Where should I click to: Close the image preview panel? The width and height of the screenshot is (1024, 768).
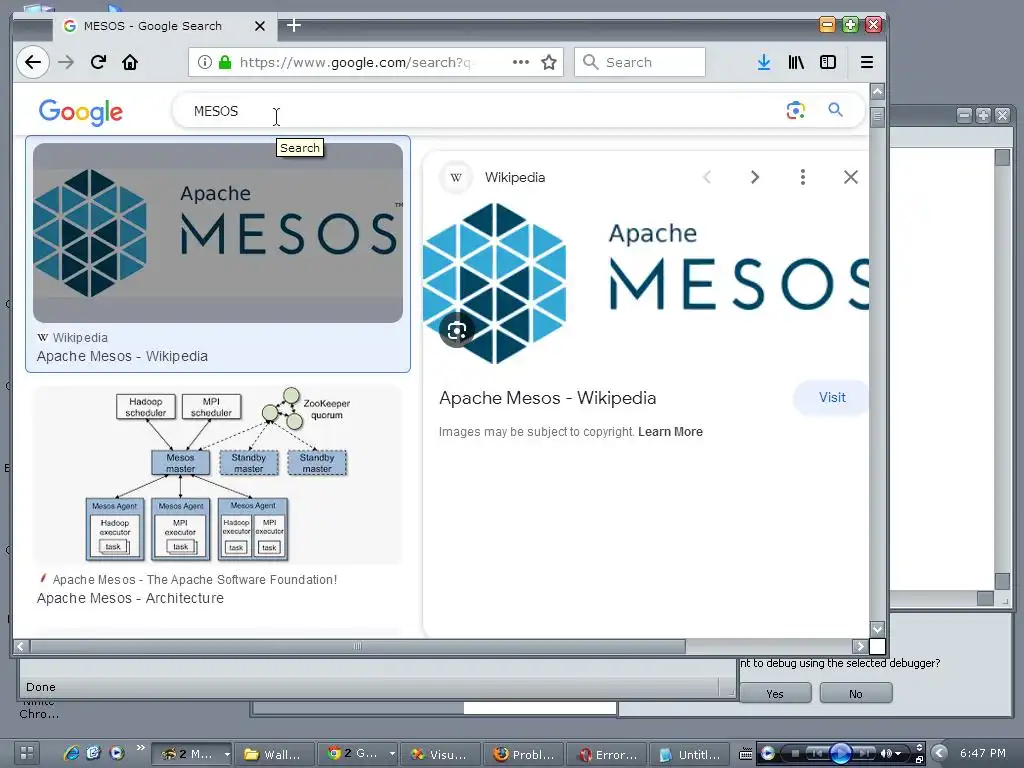850,177
